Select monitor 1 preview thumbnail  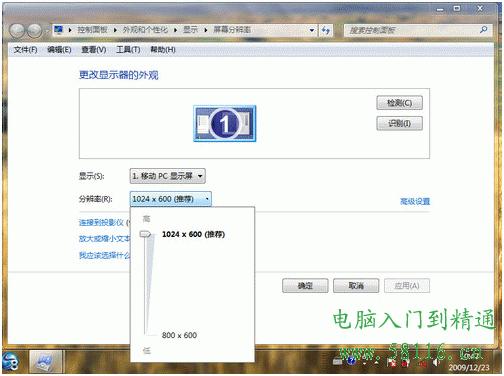225,124
